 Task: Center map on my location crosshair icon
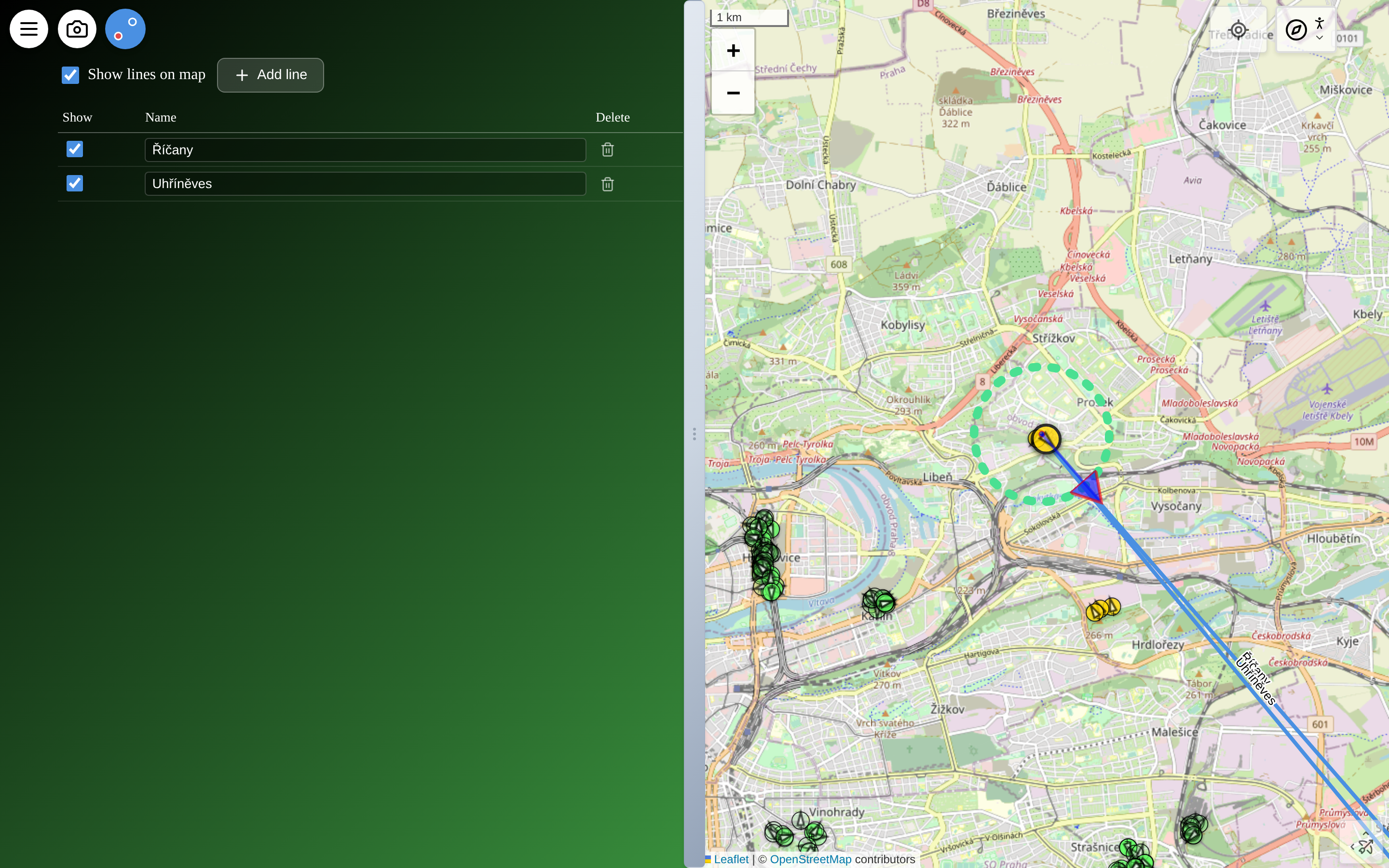1238,30
